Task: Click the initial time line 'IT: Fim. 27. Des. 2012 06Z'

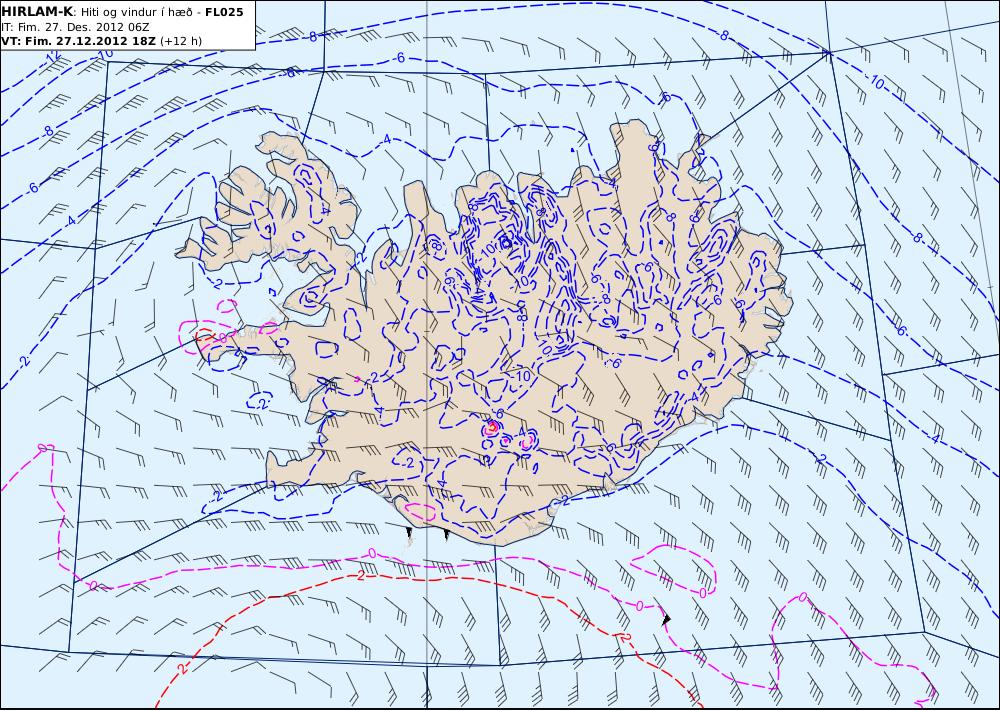Action: [x=75, y=27]
